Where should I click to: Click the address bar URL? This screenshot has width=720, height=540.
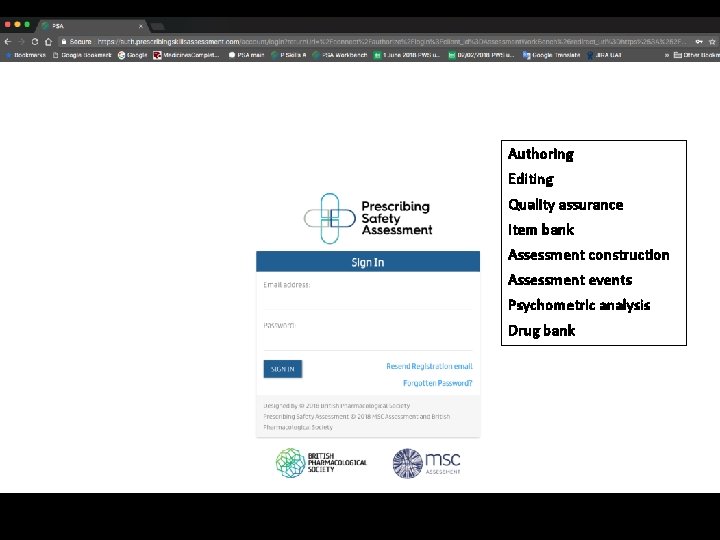393,41
